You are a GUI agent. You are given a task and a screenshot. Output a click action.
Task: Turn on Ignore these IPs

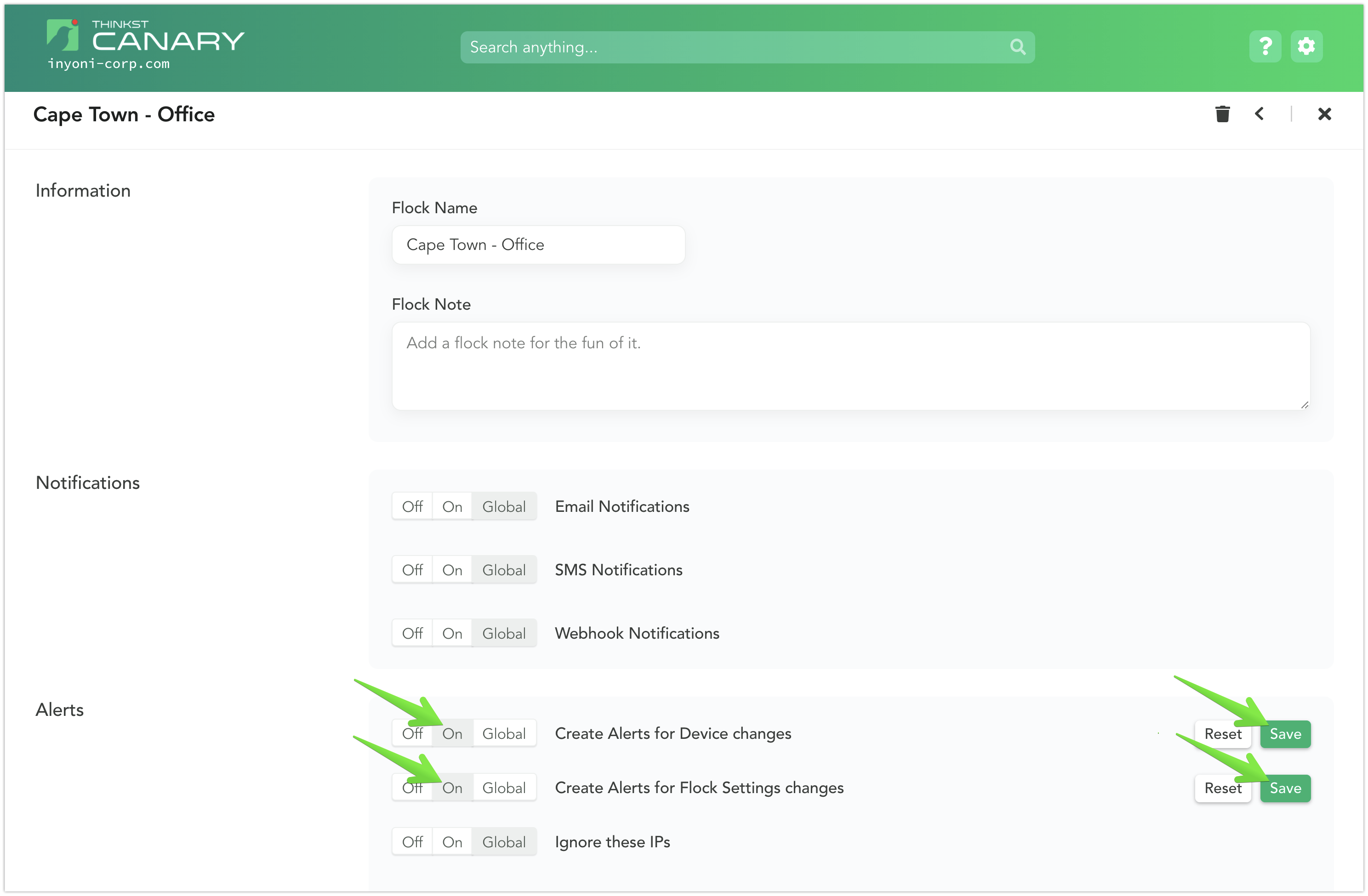[x=452, y=841]
